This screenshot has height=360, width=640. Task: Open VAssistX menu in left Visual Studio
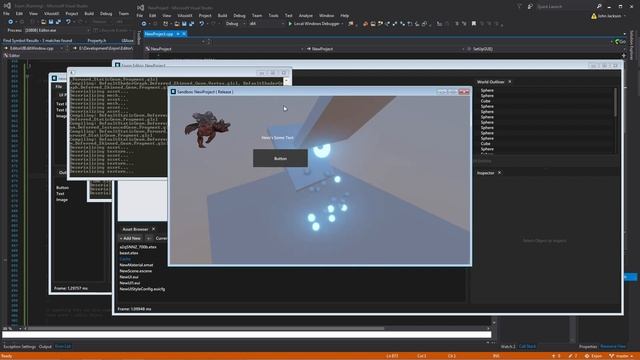pos(51,13)
